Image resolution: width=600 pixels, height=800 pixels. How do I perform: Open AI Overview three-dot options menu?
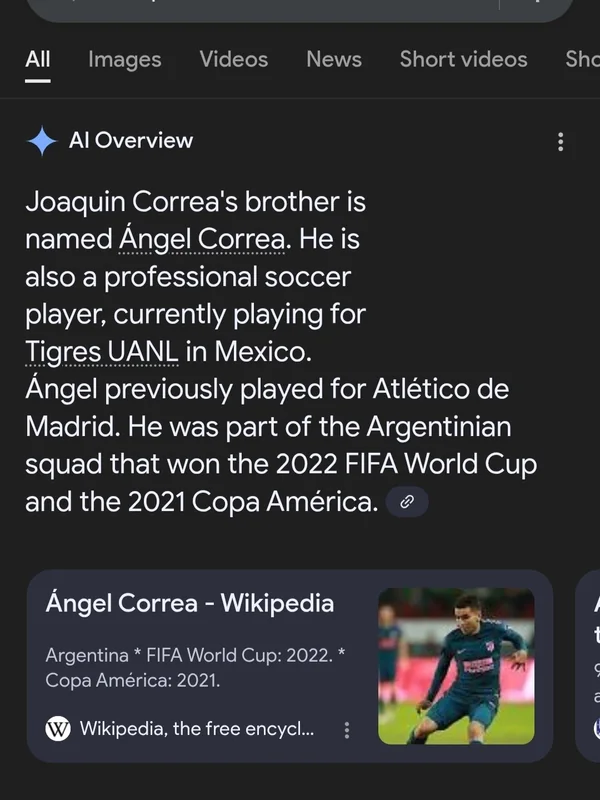(560, 142)
